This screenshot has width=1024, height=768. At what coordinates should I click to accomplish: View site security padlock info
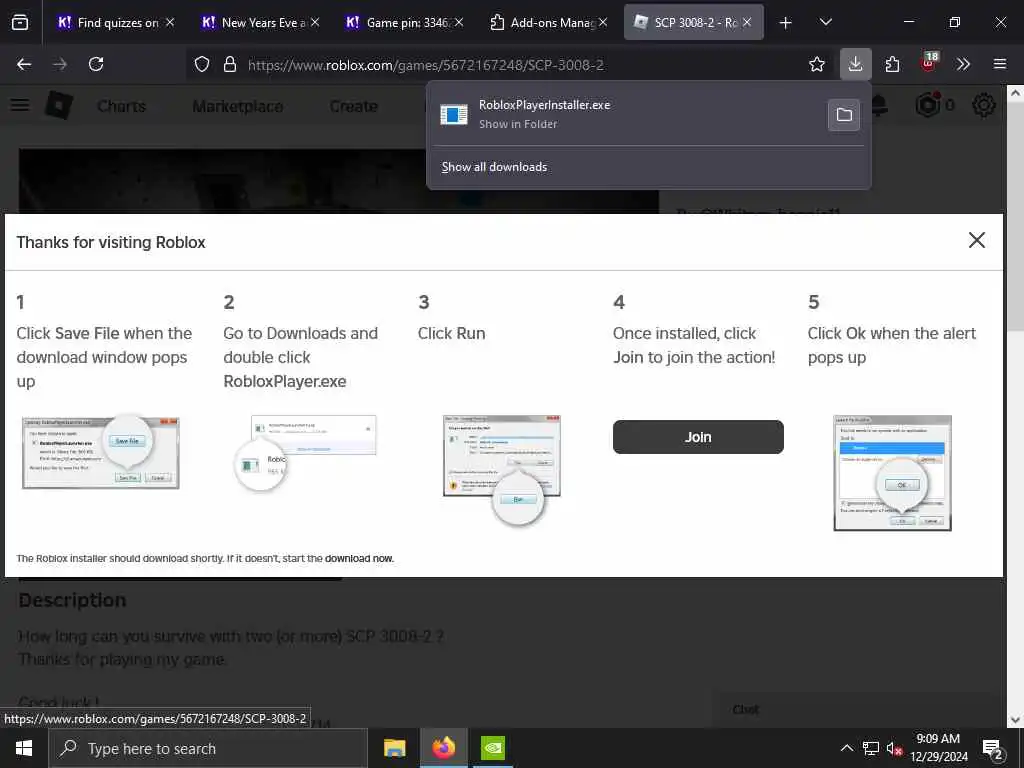pos(229,64)
